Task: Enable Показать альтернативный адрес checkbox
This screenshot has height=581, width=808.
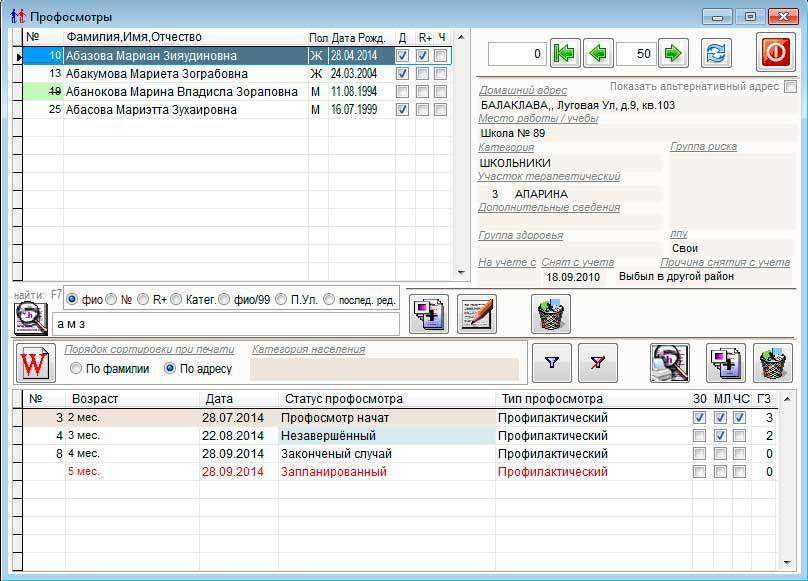Action: tap(790, 87)
